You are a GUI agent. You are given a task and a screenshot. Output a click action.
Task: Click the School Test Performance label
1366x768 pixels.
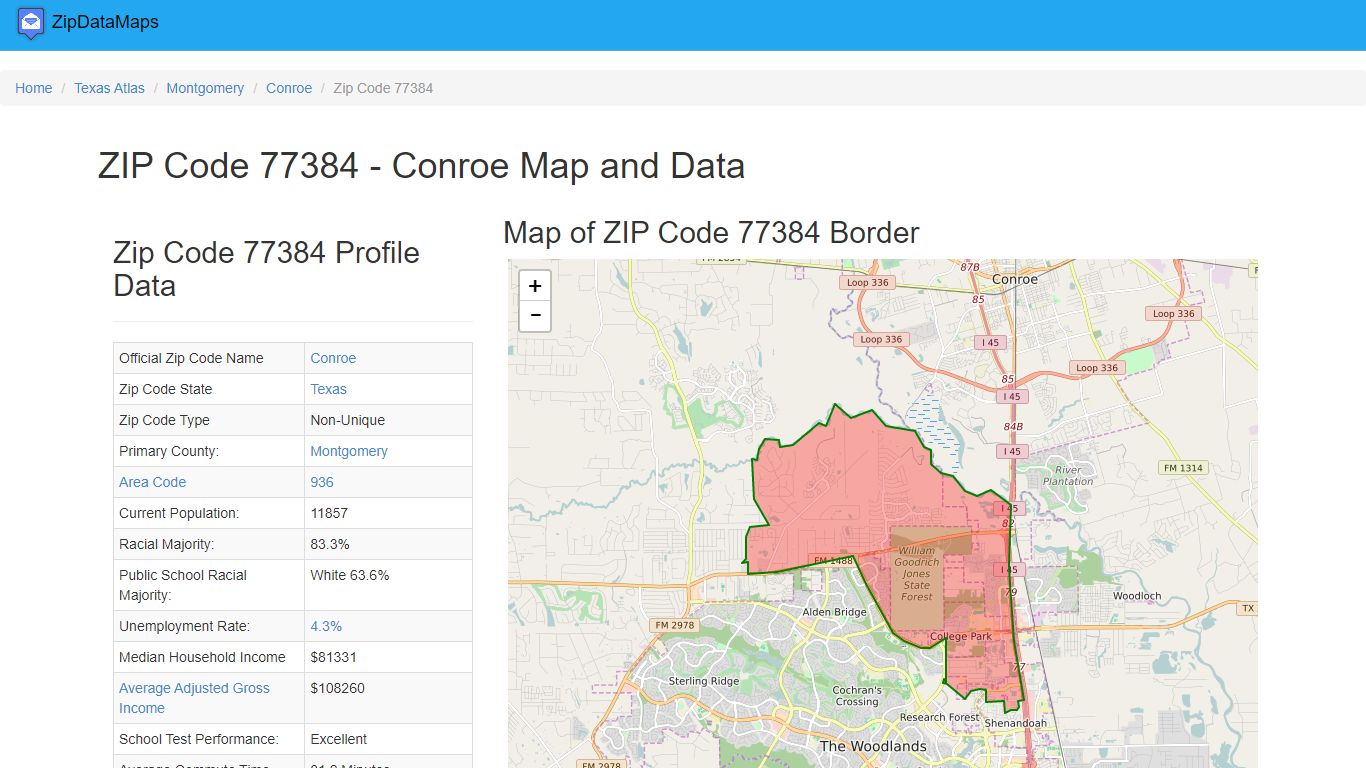(198, 739)
